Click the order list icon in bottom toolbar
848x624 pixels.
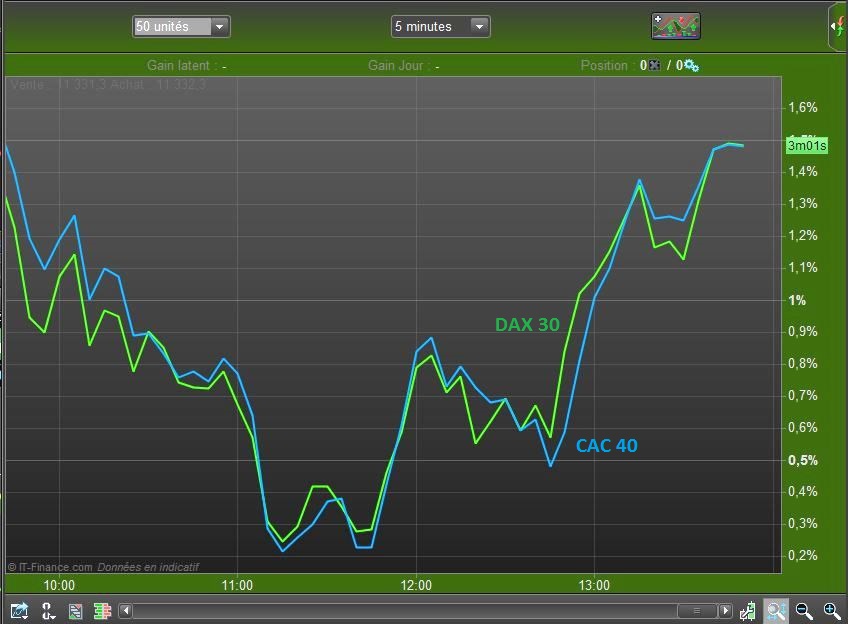pyautogui.click(x=75, y=611)
